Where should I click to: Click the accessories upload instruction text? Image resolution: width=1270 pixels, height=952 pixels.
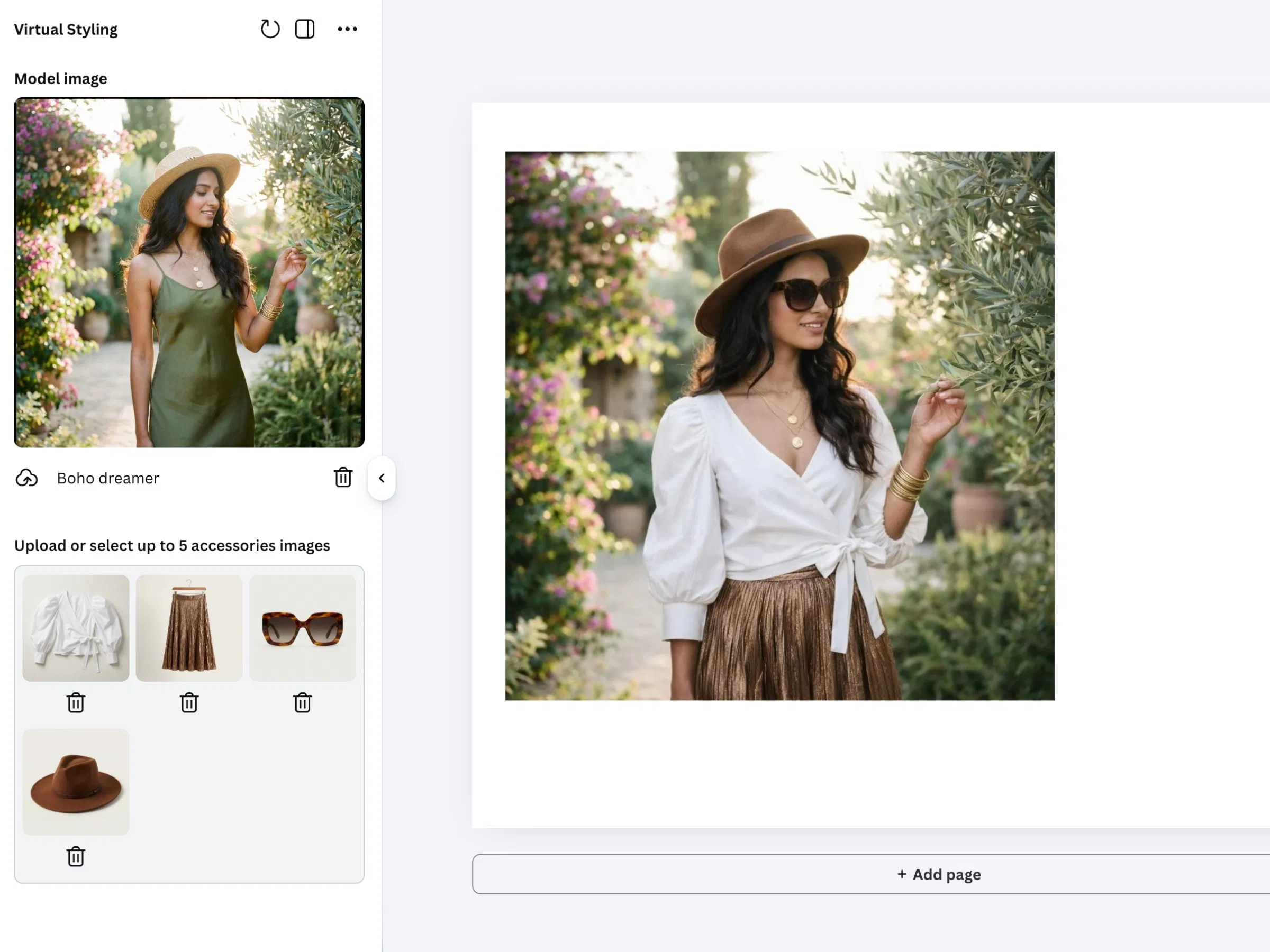(172, 545)
